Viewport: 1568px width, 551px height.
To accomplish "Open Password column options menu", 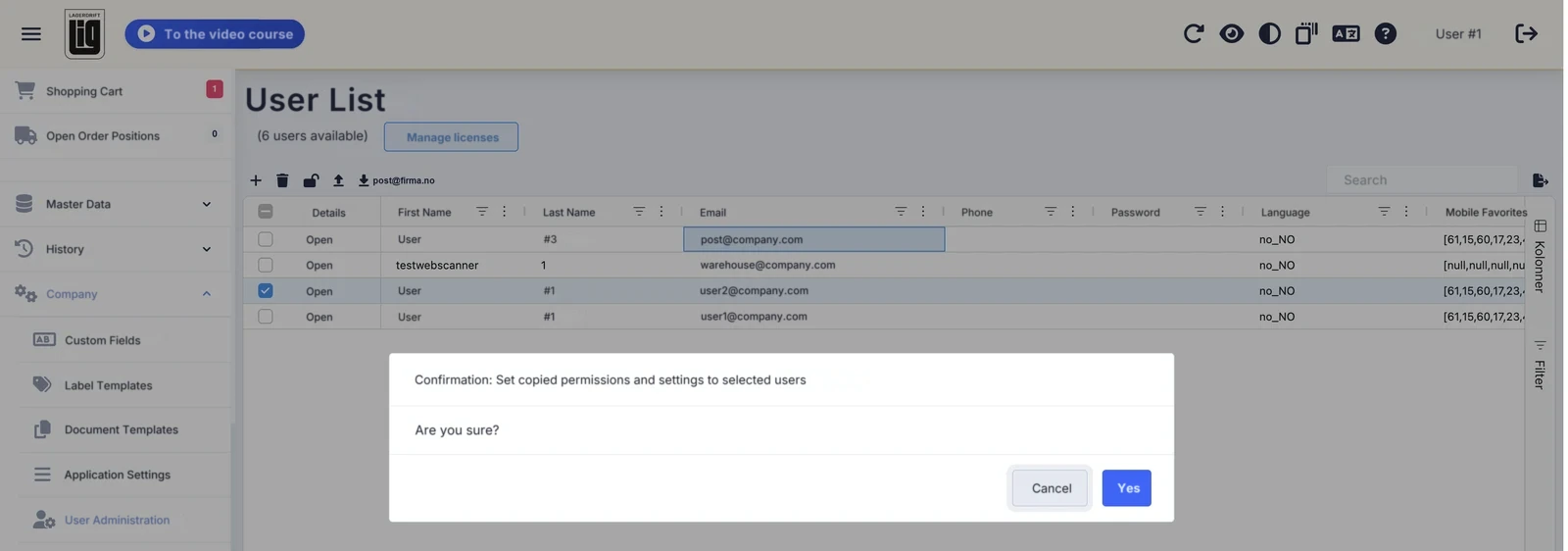I will pos(1222,212).
